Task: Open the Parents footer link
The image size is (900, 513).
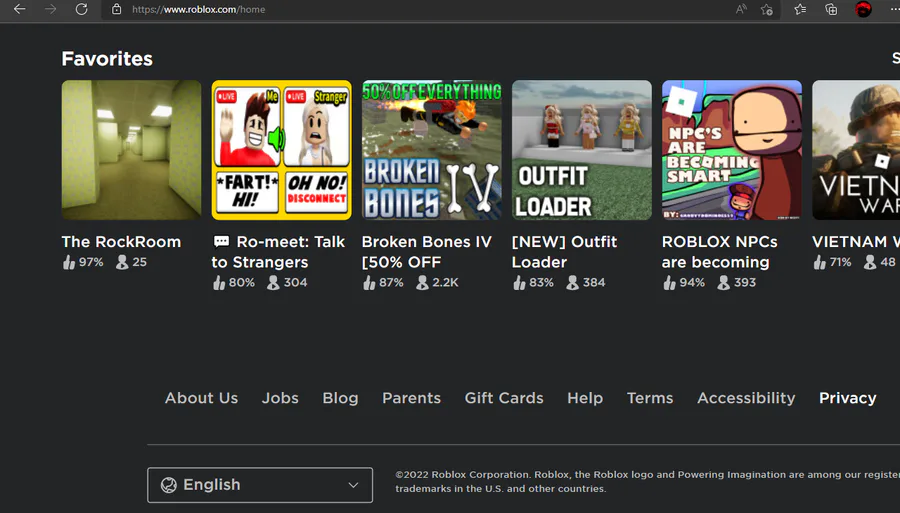Action: coord(412,398)
